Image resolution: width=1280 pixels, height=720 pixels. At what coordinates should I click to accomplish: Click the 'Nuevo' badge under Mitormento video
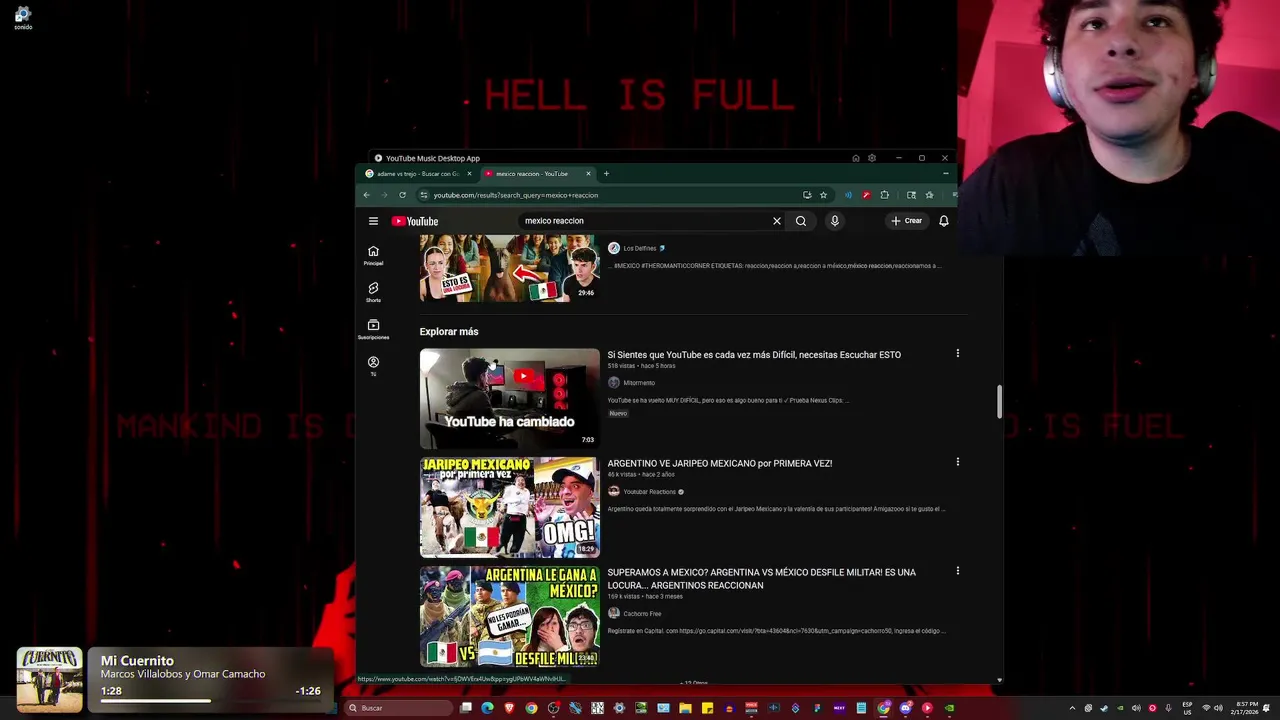pyautogui.click(x=618, y=414)
